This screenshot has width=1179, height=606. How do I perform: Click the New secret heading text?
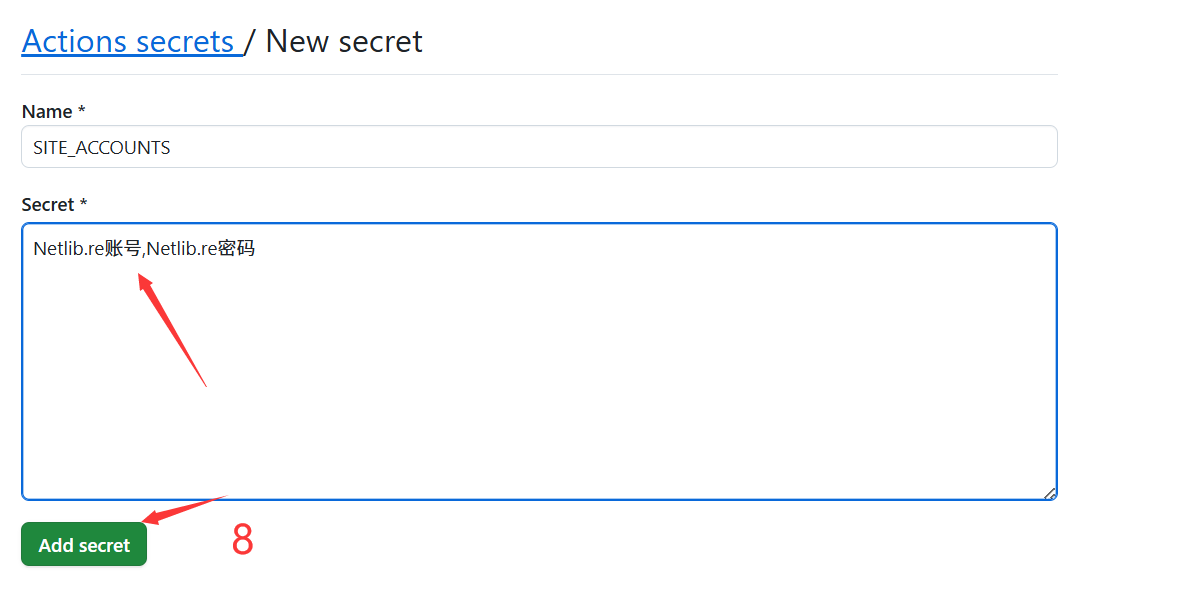pos(344,41)
